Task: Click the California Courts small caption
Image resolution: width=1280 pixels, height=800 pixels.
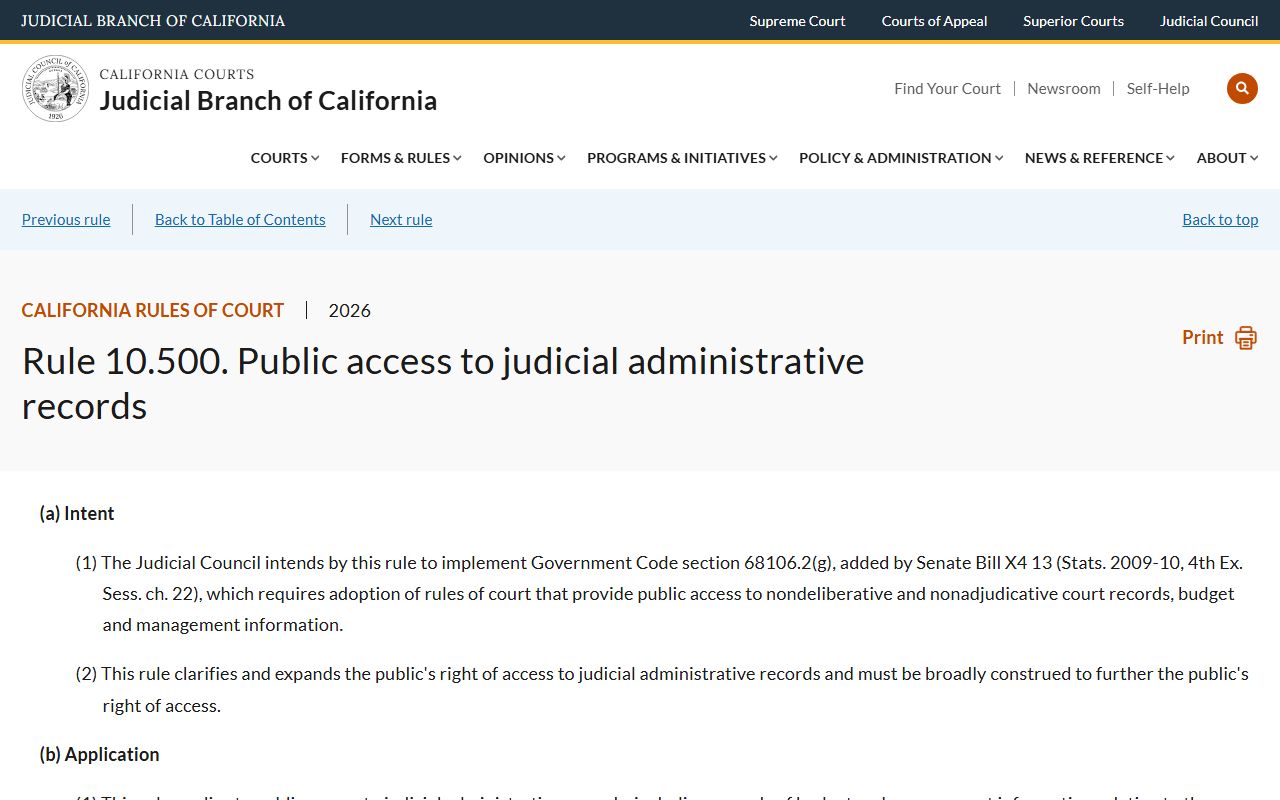Action: click(x=177, y=74)
